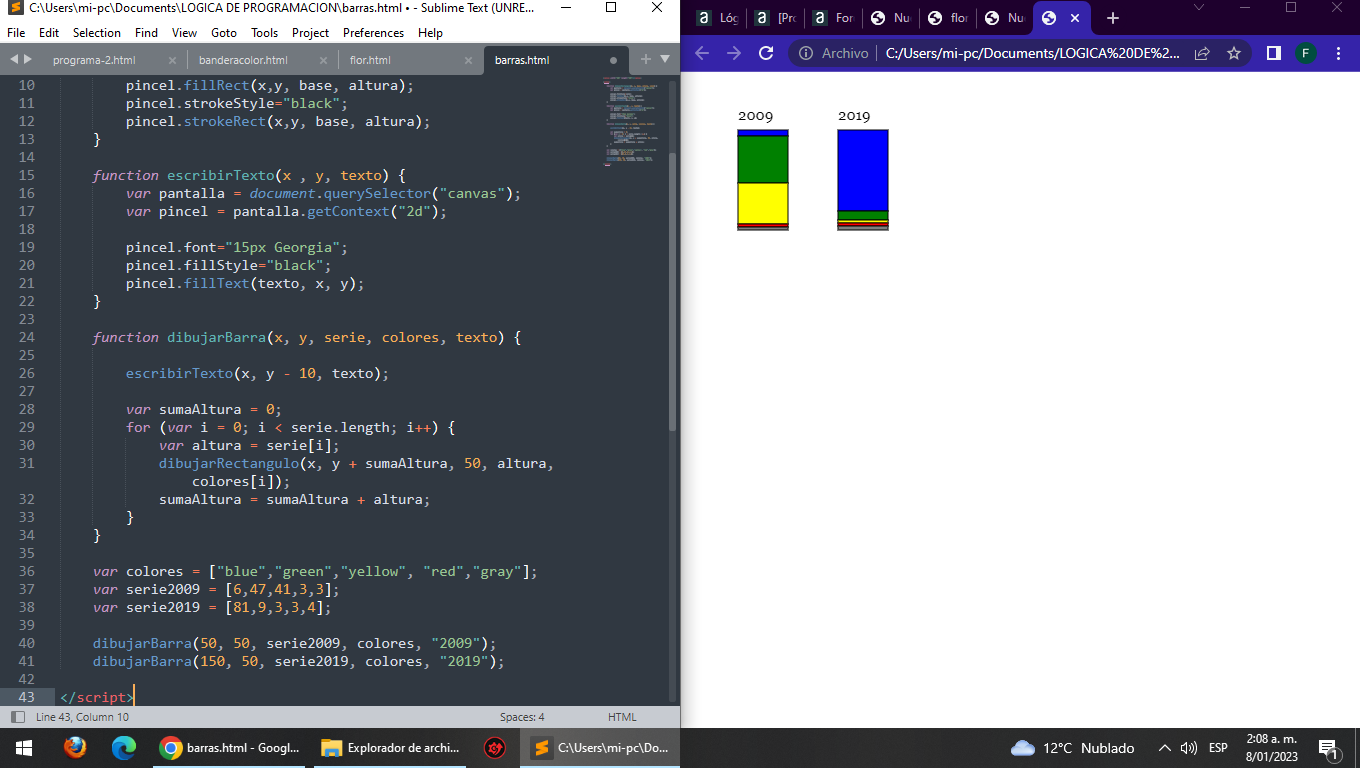Change indentation via Spaces: 4
This screenshot has width=1360, height=768.
pyautogui.click(x=522, y=717)
